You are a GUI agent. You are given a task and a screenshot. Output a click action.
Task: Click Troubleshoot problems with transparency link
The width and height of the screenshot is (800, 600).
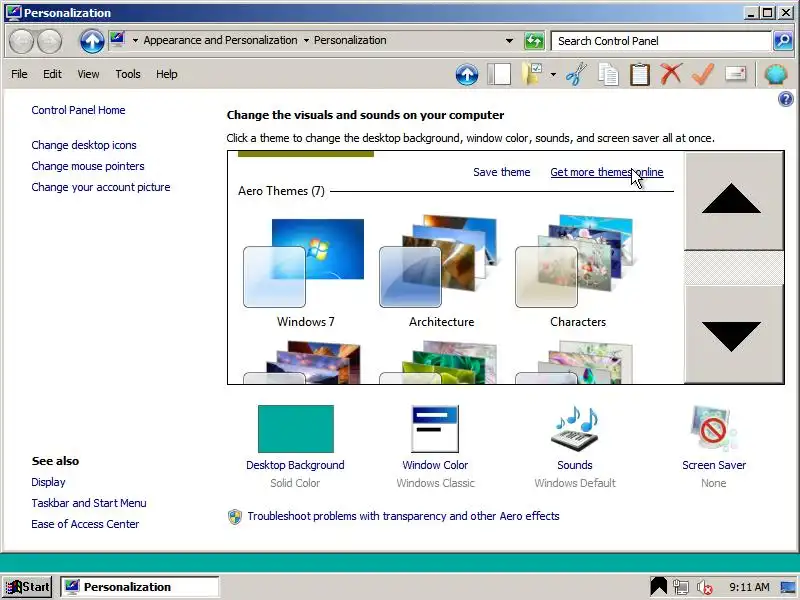click(403, 516)
